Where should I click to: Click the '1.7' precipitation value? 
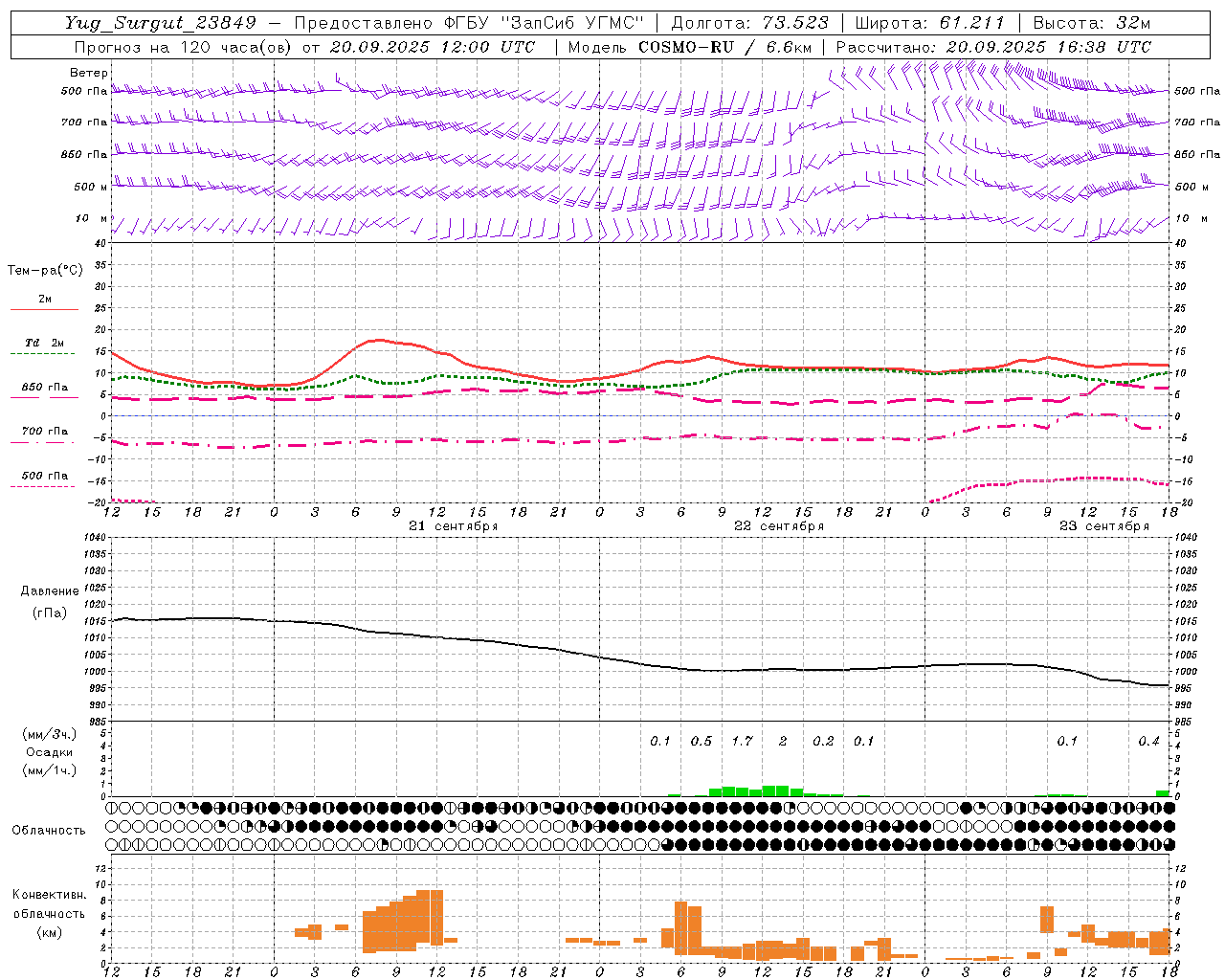point(742,741)
